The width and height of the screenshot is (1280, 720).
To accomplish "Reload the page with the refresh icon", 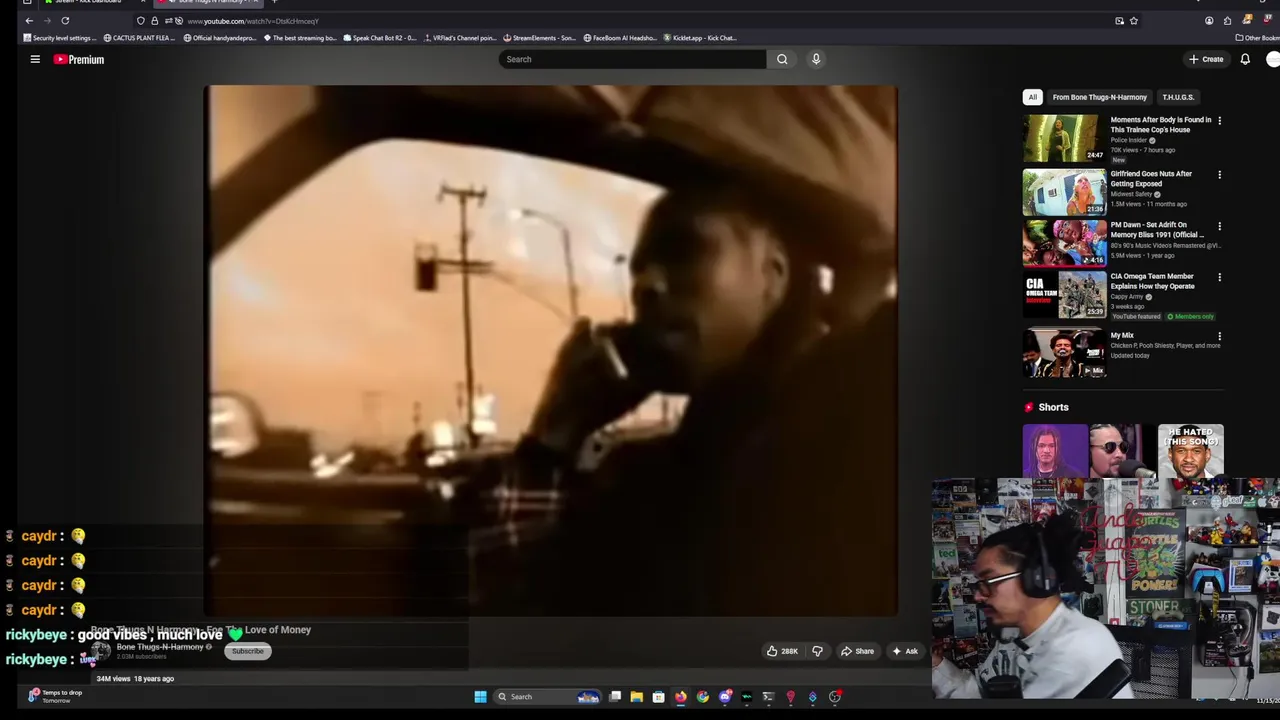I will [x=65, y=20].
